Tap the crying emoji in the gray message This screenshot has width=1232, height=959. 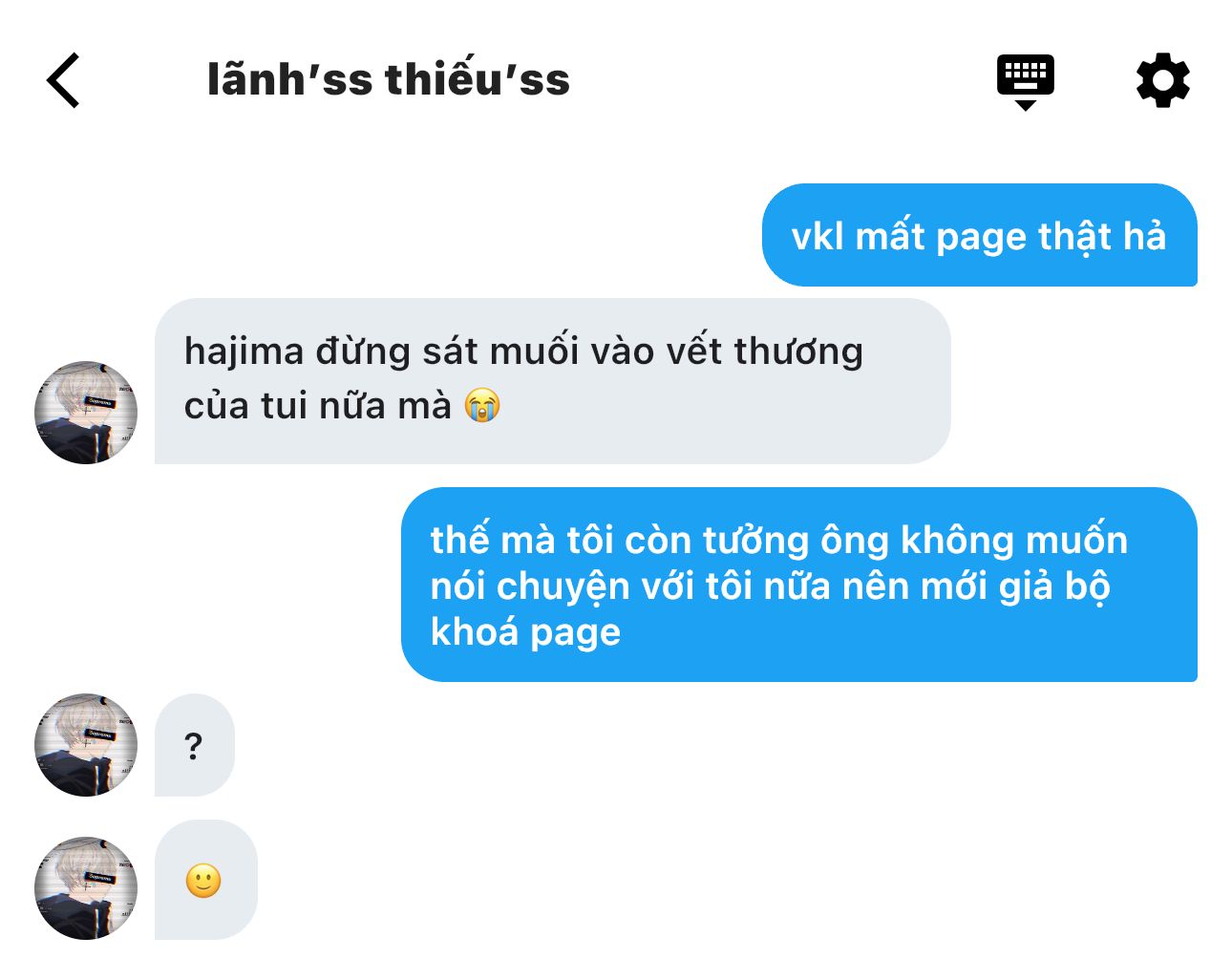click(482, 405)
